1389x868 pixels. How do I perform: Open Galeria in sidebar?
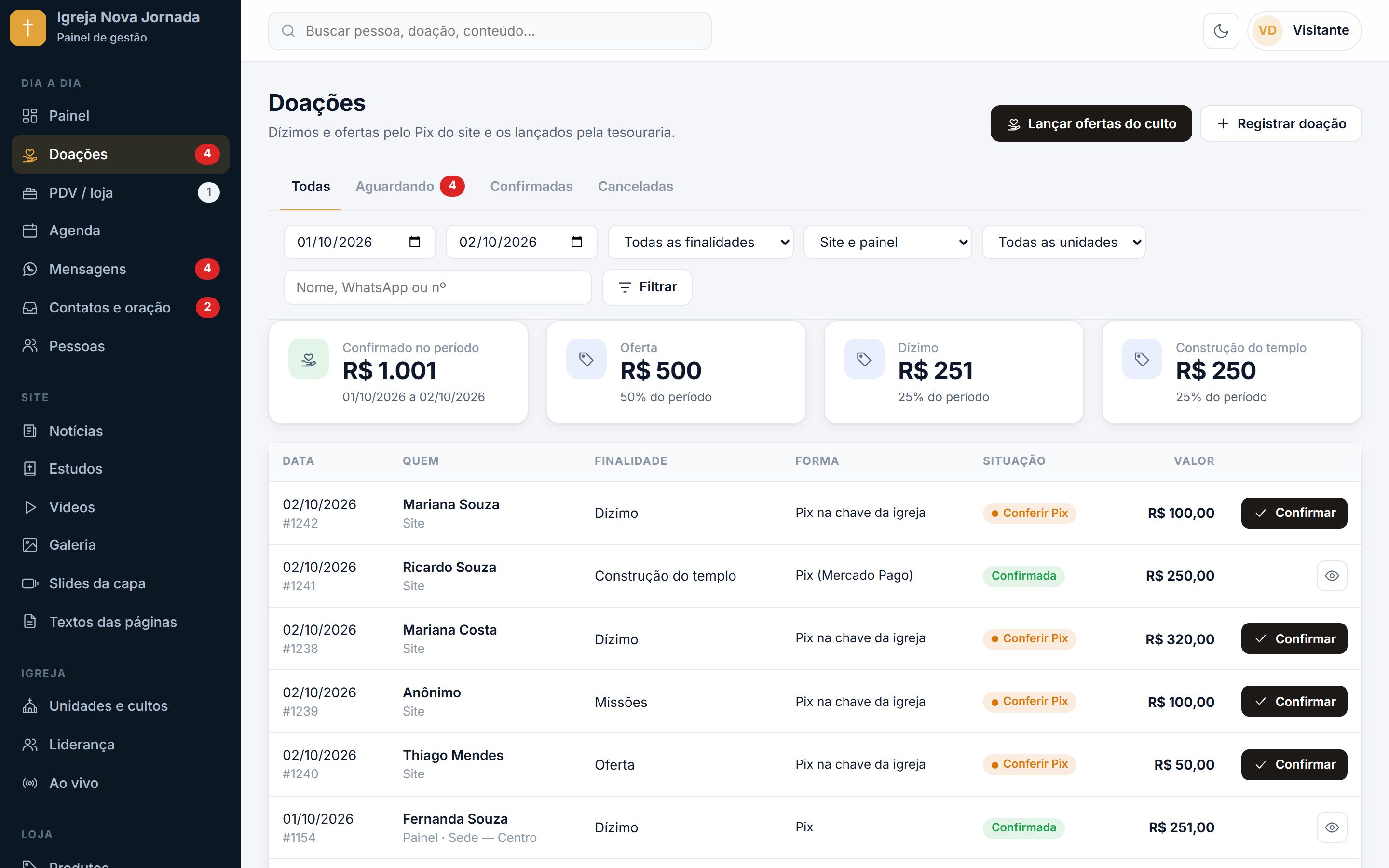coord(121,545)
